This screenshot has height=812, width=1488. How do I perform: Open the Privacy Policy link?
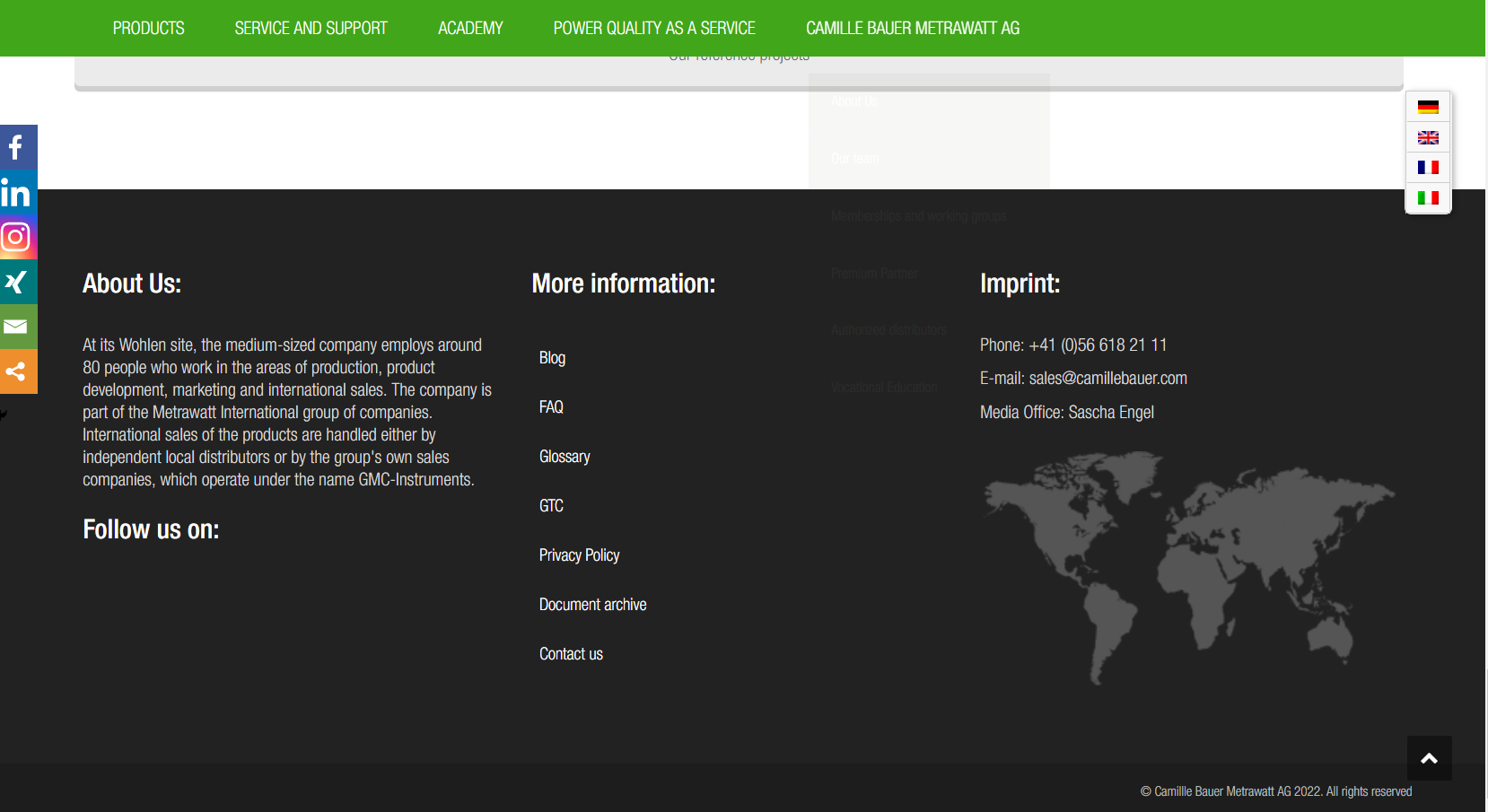[579, 554]
